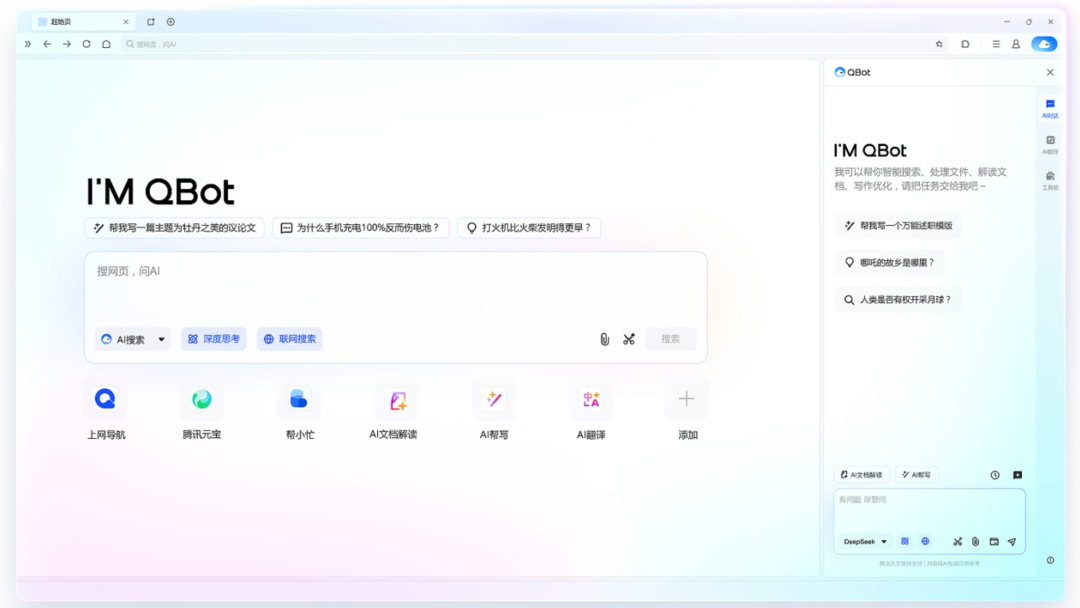
Task: Click the 人类是否有权开采月球 suggestion in QBot panel
Action: coord(897,300)
